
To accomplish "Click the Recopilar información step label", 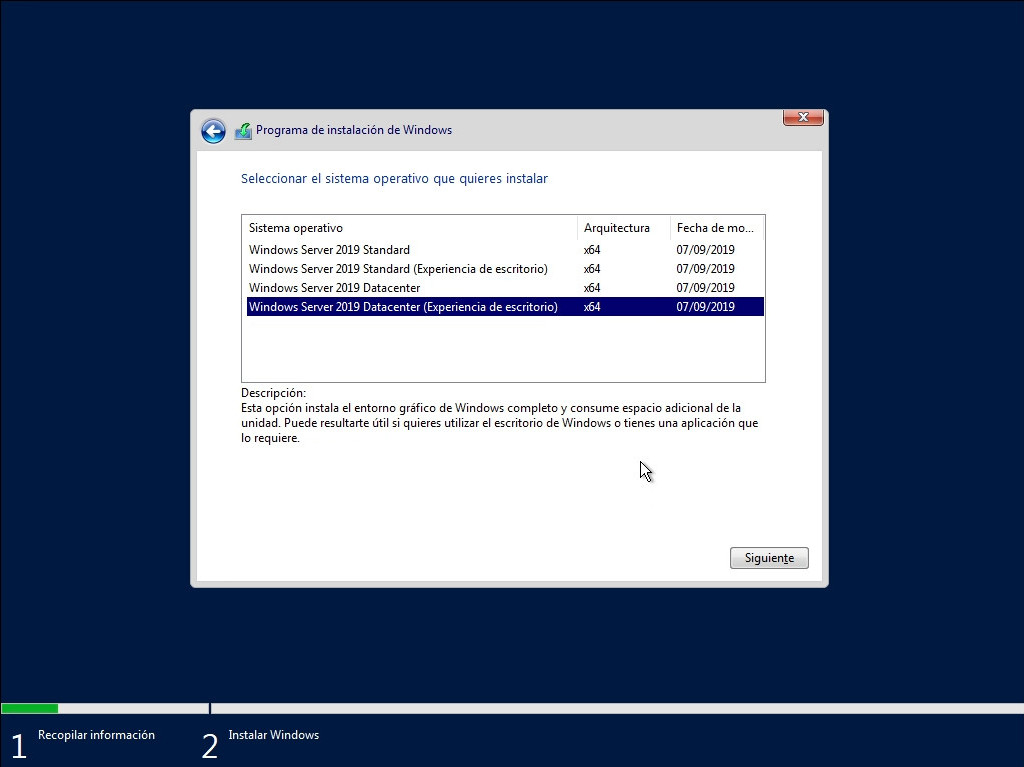I will pyautogui.click(x=96, y=735).
